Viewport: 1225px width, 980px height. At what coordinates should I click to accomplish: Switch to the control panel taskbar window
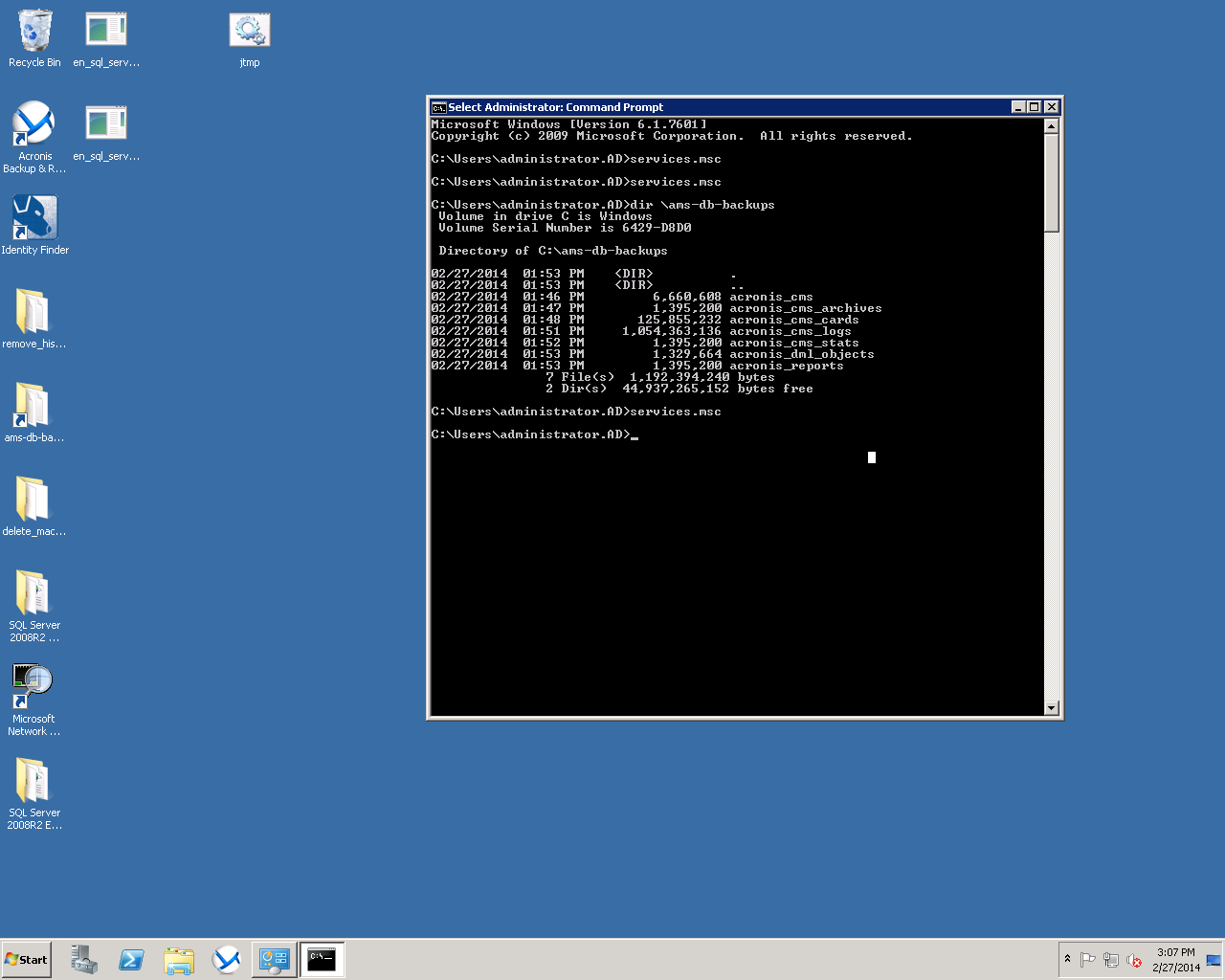coord(275,960)
